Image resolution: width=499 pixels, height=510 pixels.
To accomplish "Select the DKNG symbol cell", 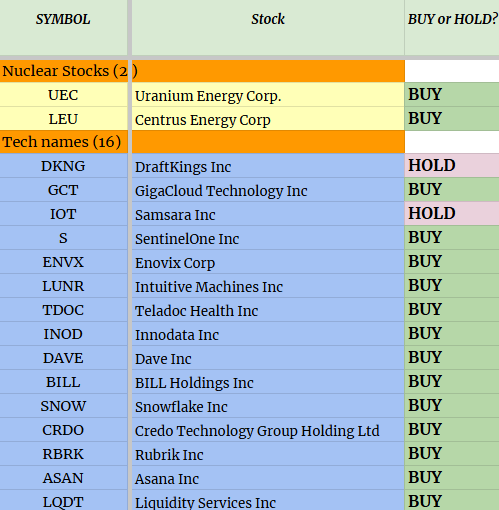I will pos(63,166).
